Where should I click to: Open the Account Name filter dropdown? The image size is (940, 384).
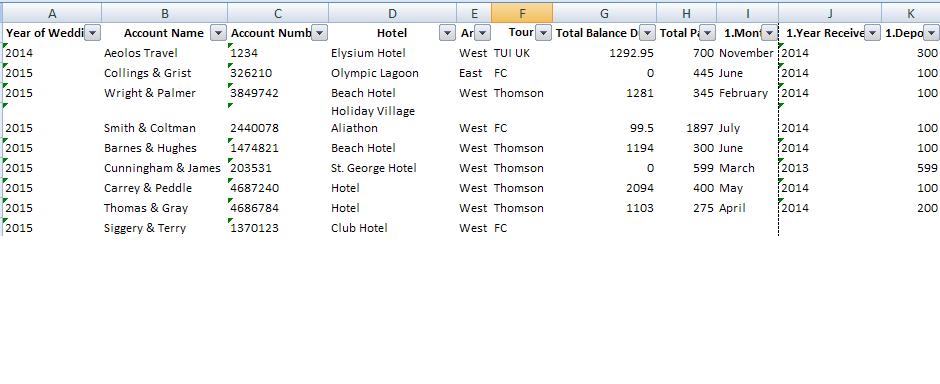(x=218, y=33)
